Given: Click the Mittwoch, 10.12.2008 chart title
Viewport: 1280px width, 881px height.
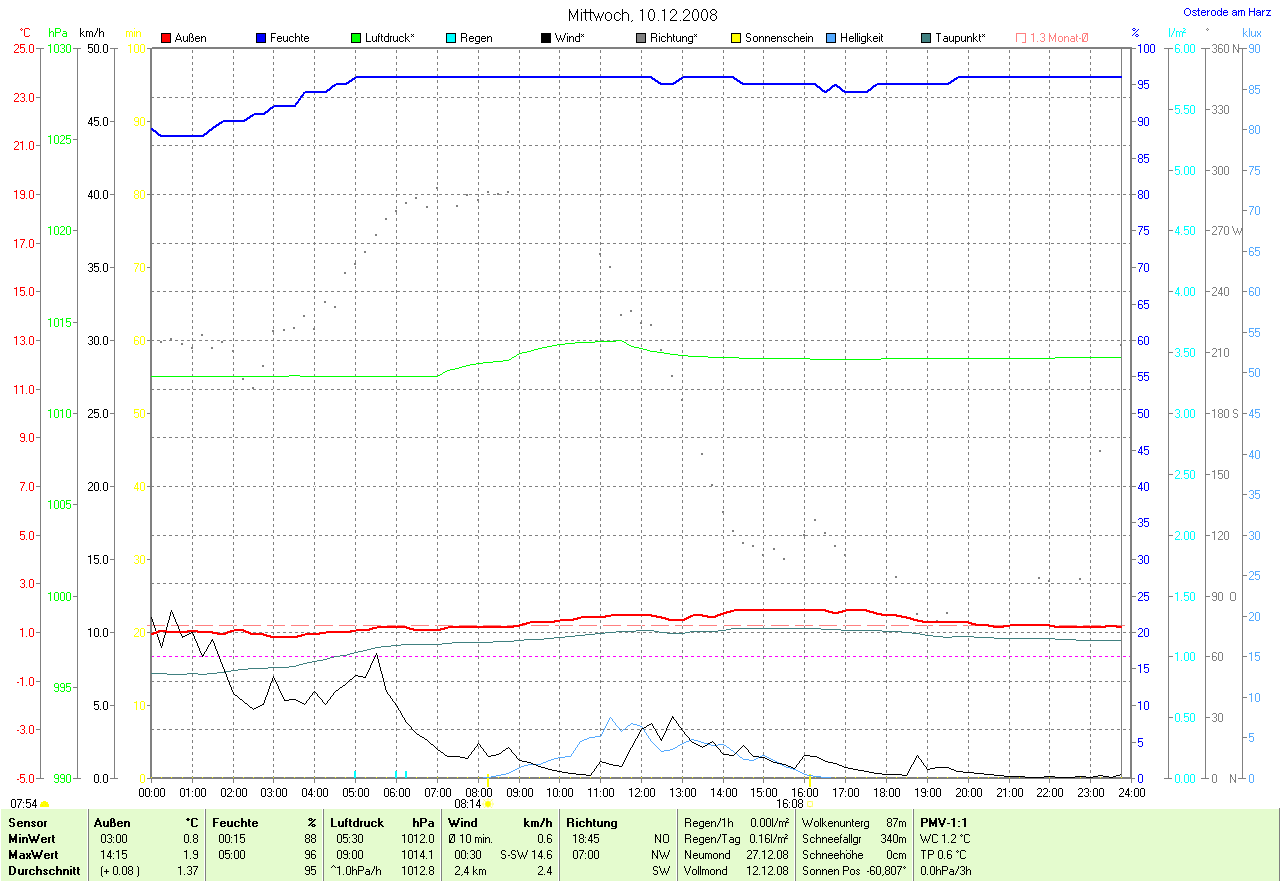Looking at the screenshot, I should 640,15.
